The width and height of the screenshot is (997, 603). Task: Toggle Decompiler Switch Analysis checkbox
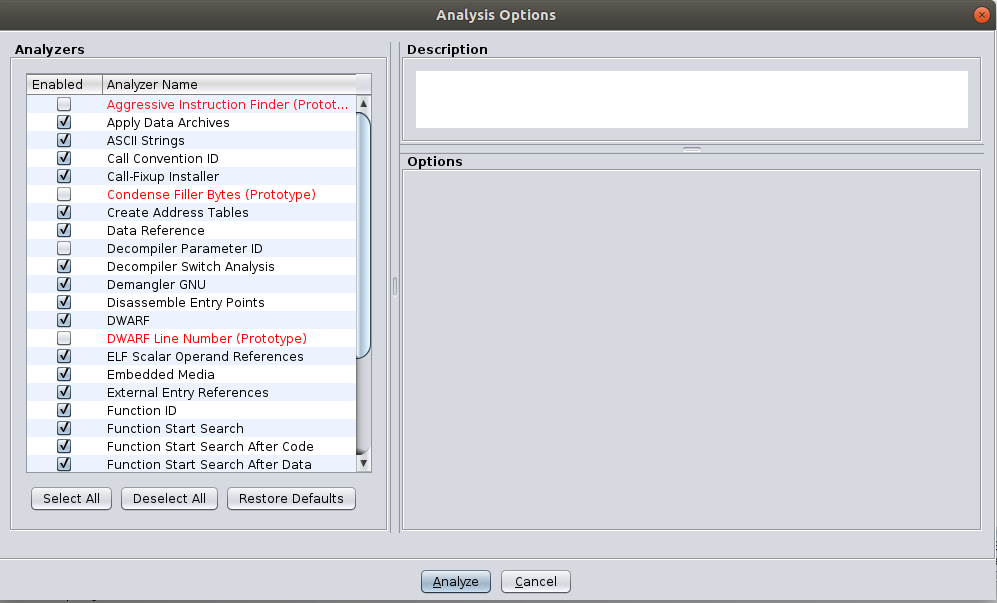(64, 267)
